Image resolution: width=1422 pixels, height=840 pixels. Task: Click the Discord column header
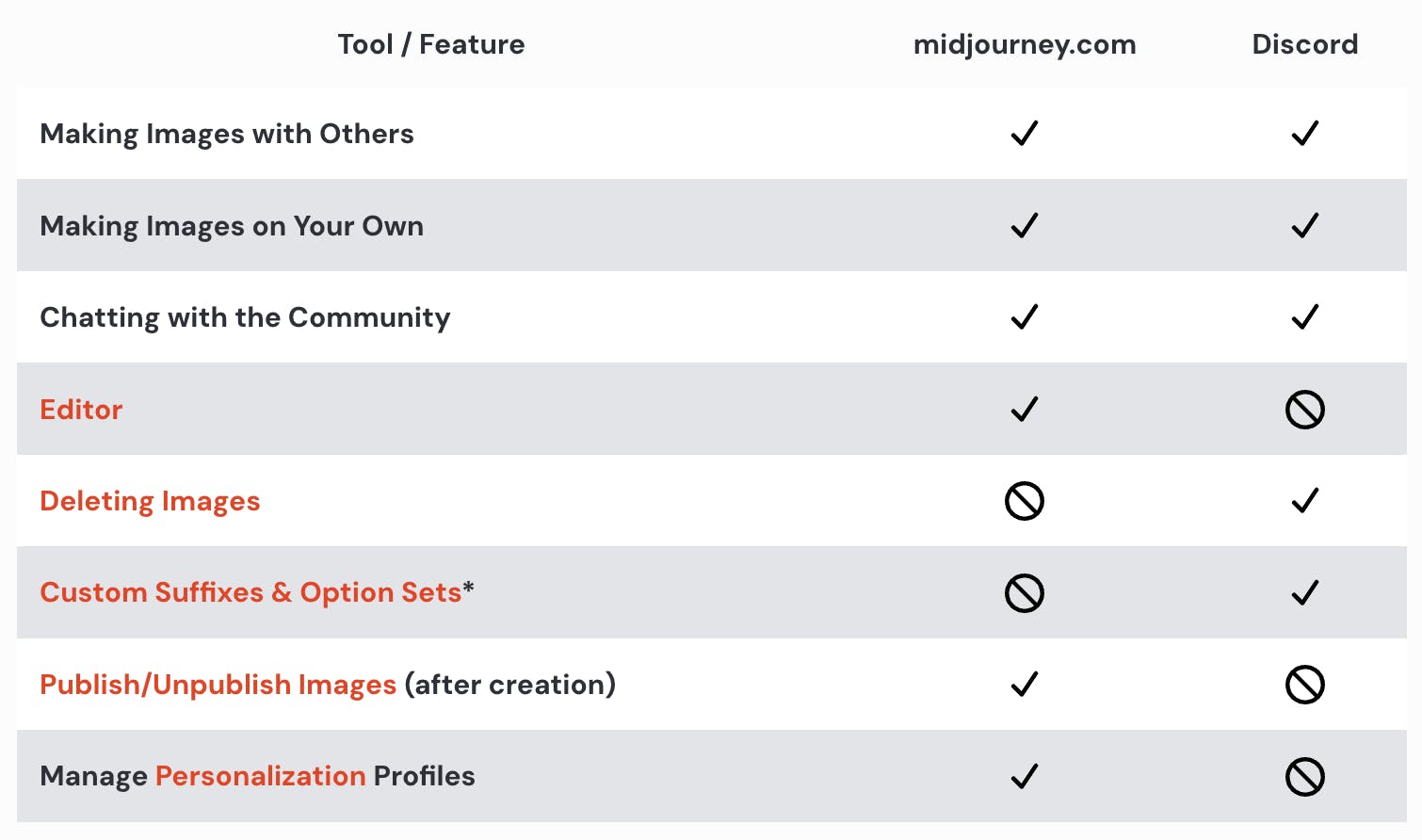[x=1304, y=44]
